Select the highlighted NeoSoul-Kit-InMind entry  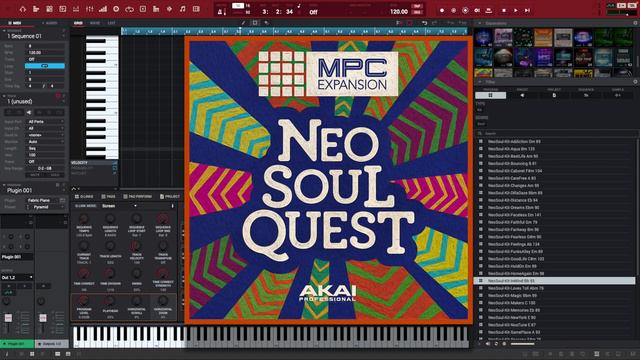555,281
